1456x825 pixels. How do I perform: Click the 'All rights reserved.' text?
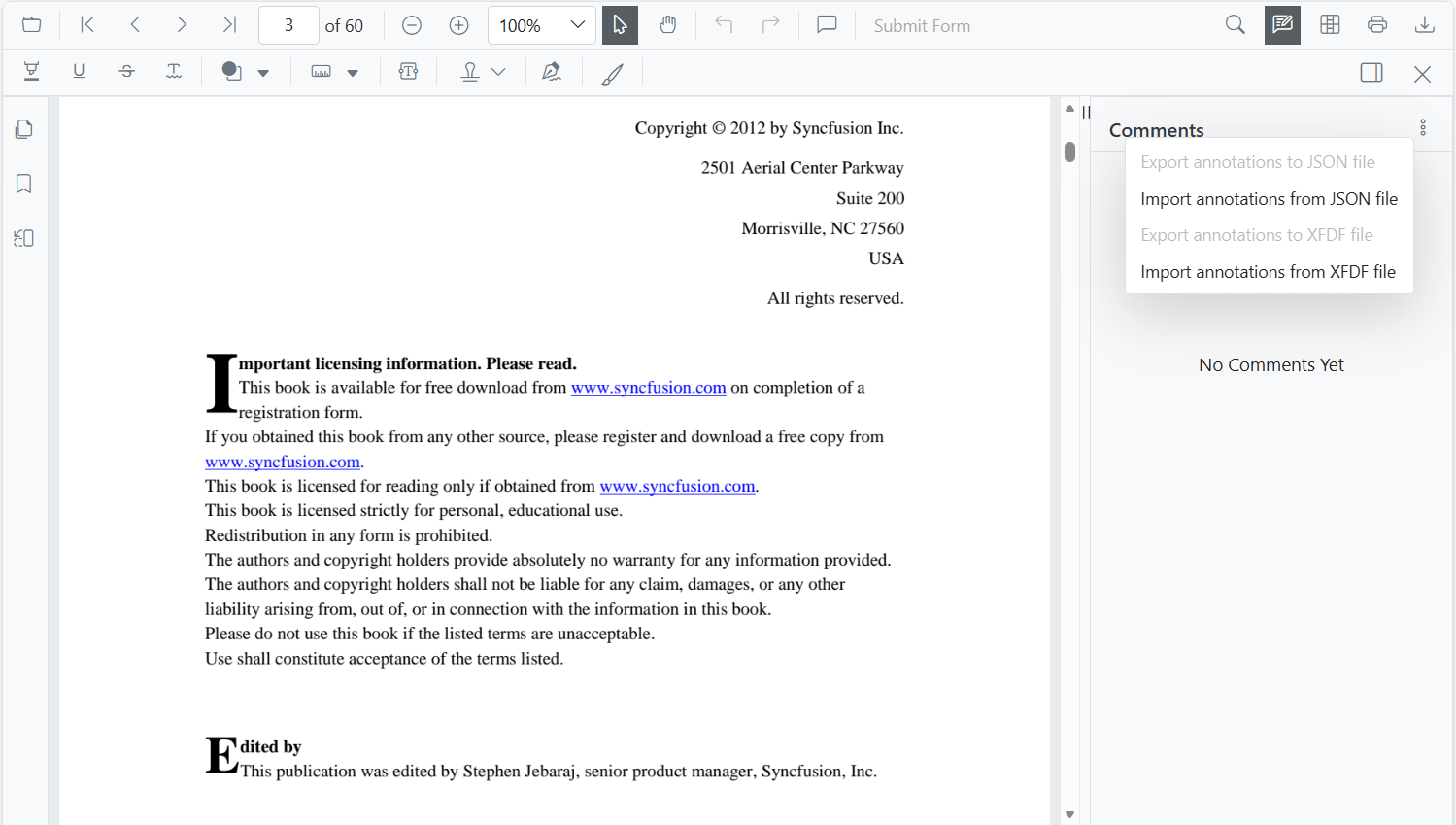[x=835, y=298]
